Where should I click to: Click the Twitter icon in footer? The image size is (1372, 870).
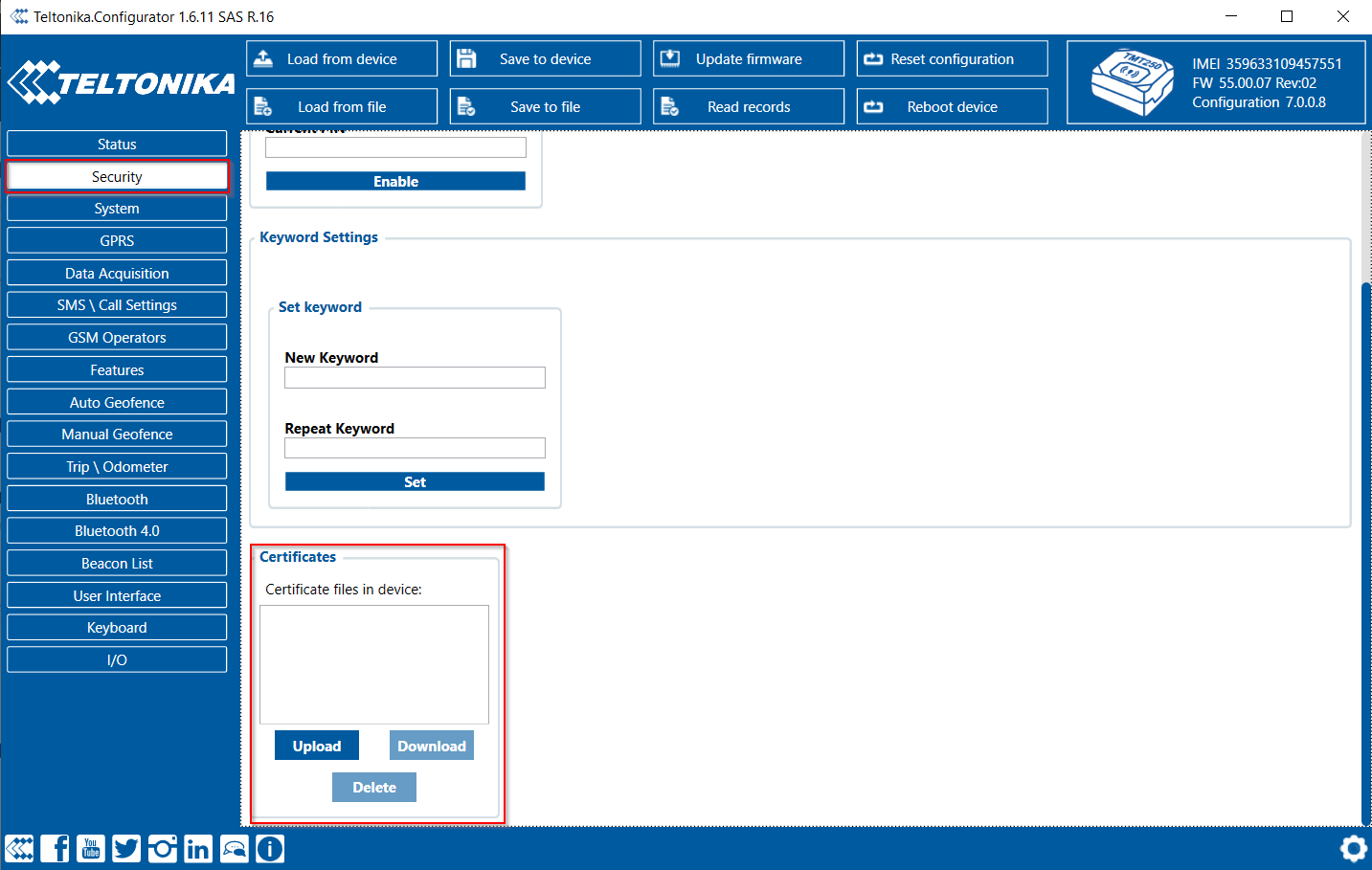[x=126, y=848]
